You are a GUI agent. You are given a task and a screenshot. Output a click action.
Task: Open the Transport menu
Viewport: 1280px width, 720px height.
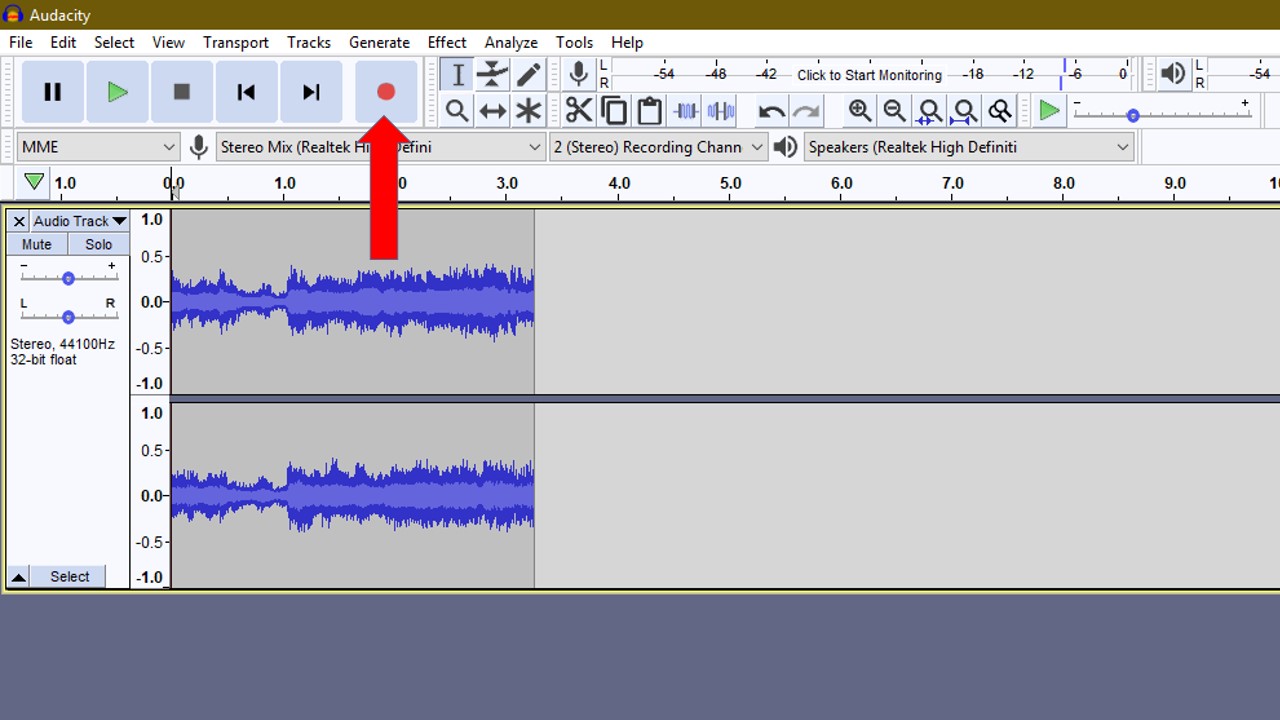click(236, 42)
